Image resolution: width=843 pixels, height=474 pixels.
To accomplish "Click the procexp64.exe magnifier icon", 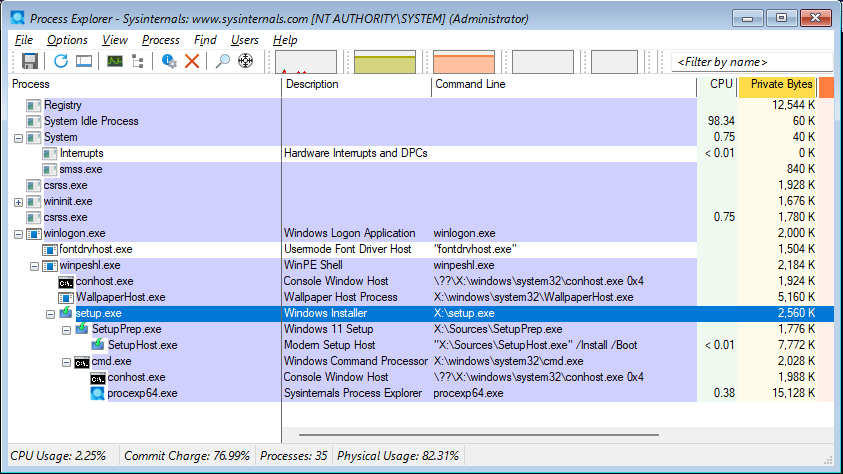I will click(97, 393).
